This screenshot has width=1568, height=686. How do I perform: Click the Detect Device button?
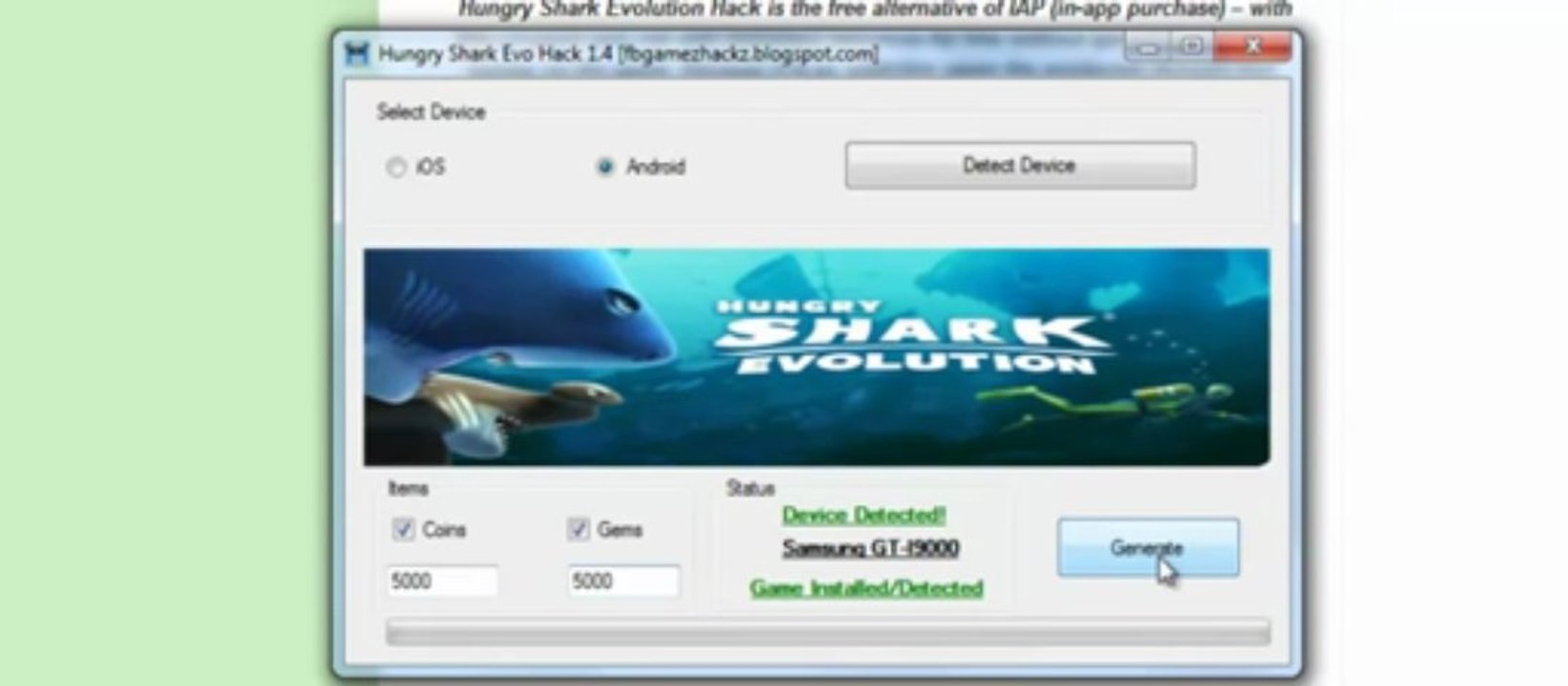(1020, 166)
